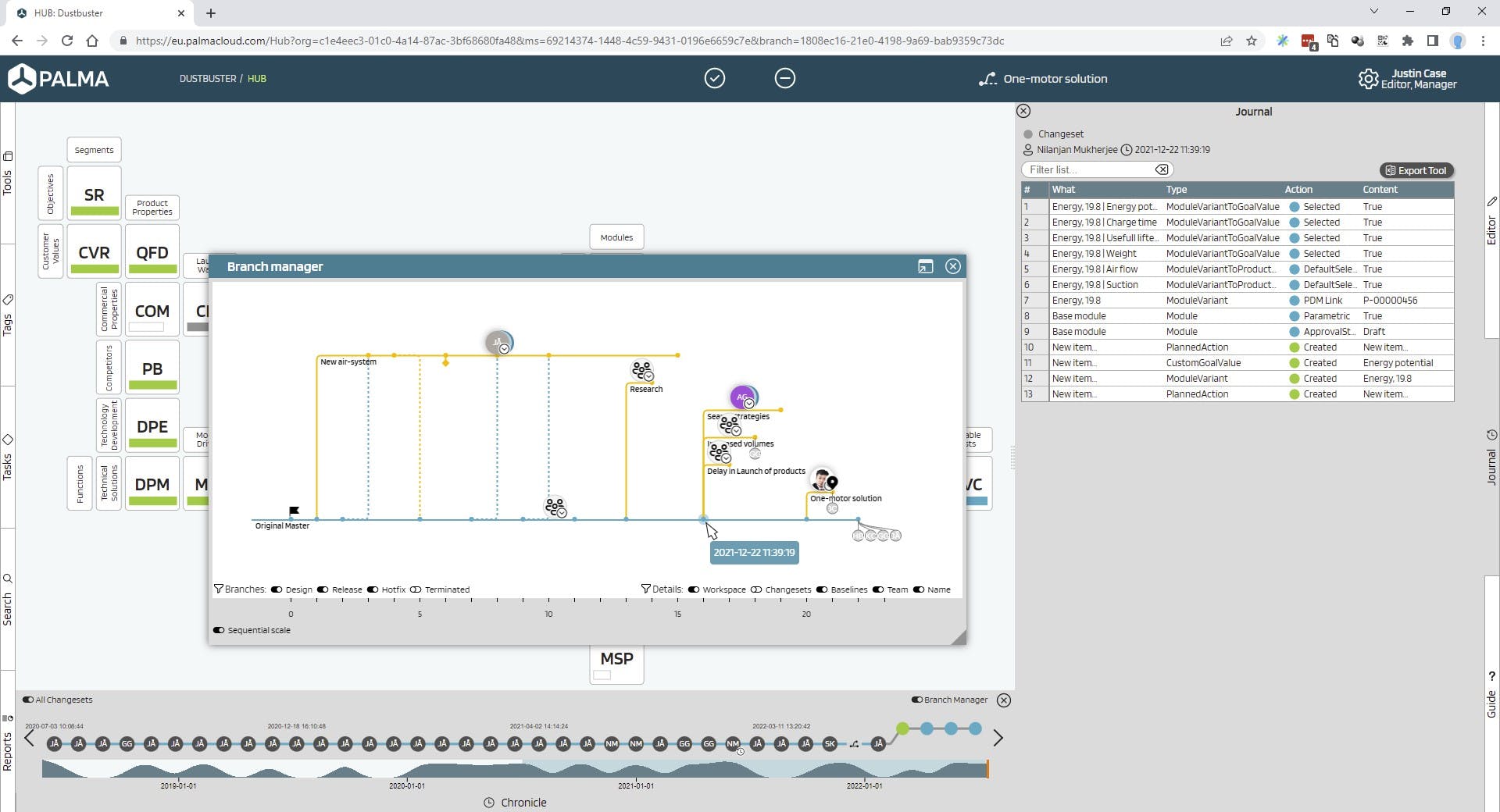This screenshot has width=1500, height=812.
Task: Click the user photo on One-motor solution branch
Action: (823, 479)
